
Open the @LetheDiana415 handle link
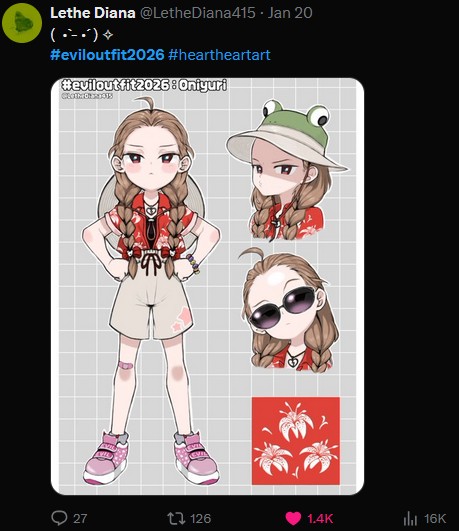point(197,13)
